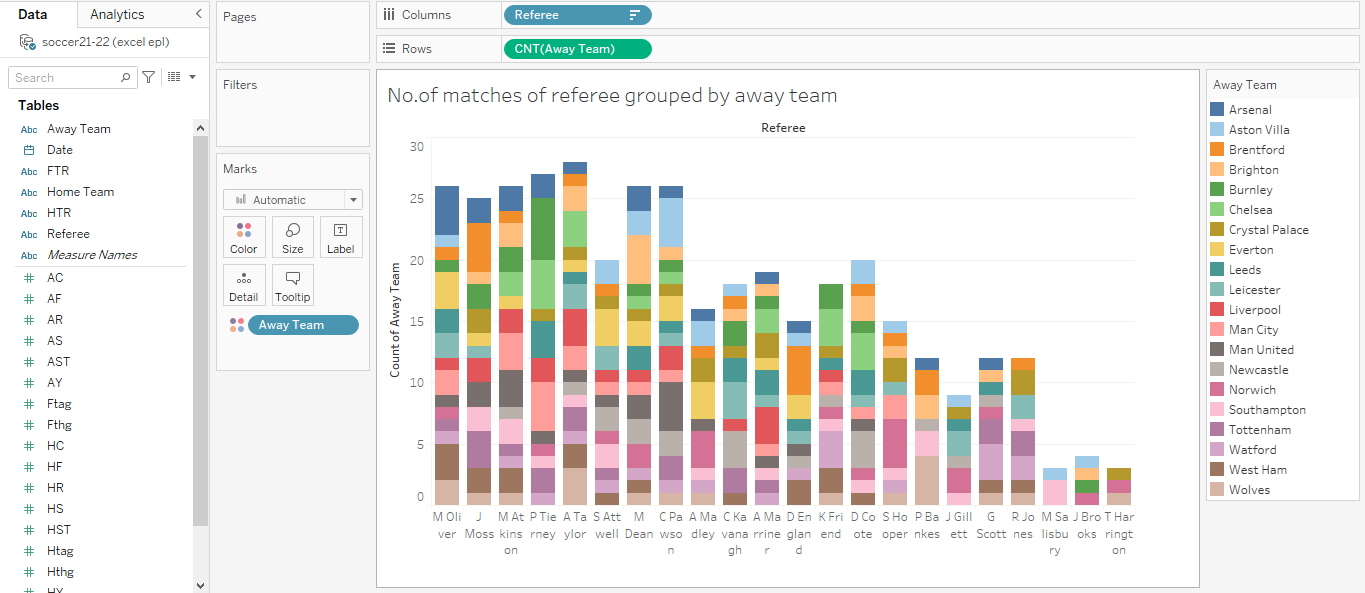
Task: Open Label options on the Marks card
Action: (341, 237)
